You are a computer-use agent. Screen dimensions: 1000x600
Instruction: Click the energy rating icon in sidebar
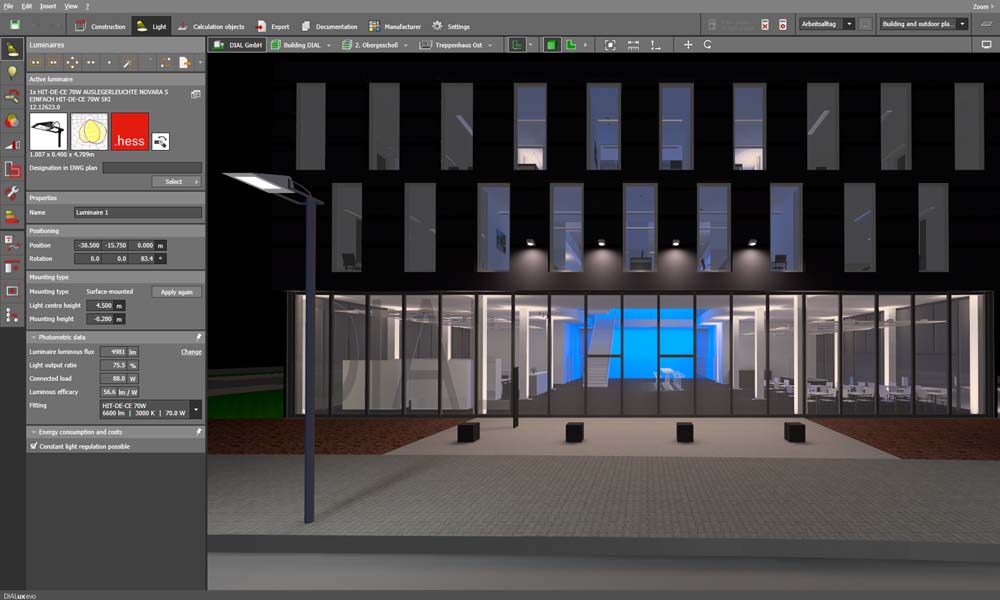click(x=12, y=217)
